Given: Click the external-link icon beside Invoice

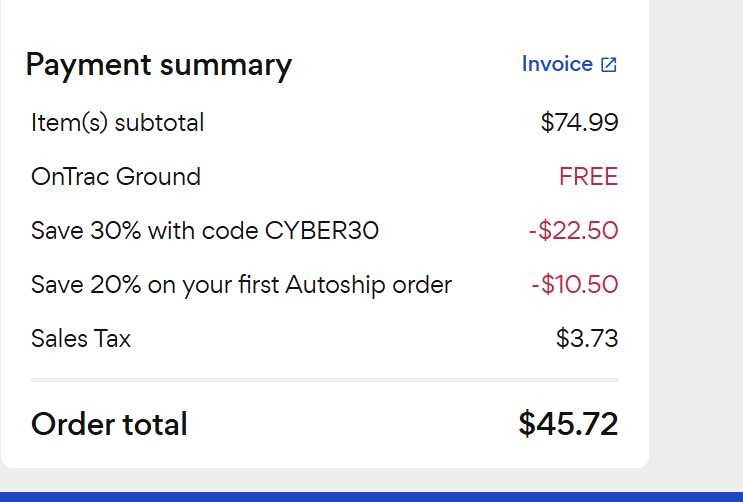Looking at the screenshot, I should click(x=609, y=65).
